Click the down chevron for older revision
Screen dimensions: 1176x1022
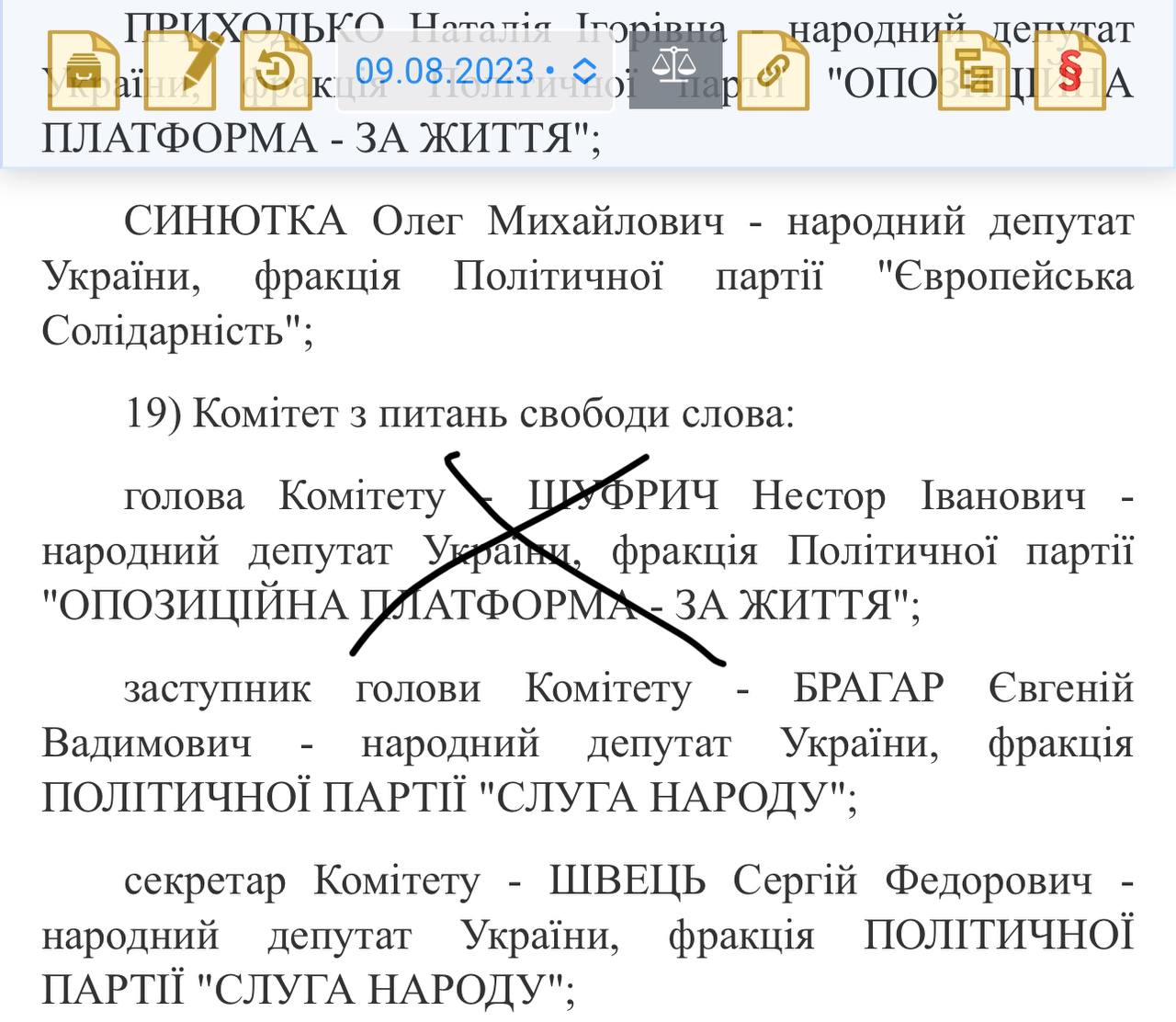click(587, 77)
